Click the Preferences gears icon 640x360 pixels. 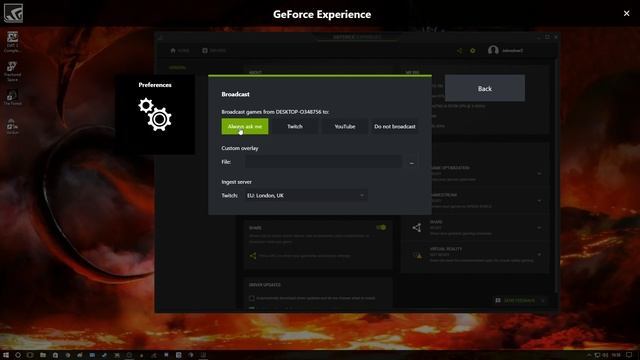click(x=155, y=114)
